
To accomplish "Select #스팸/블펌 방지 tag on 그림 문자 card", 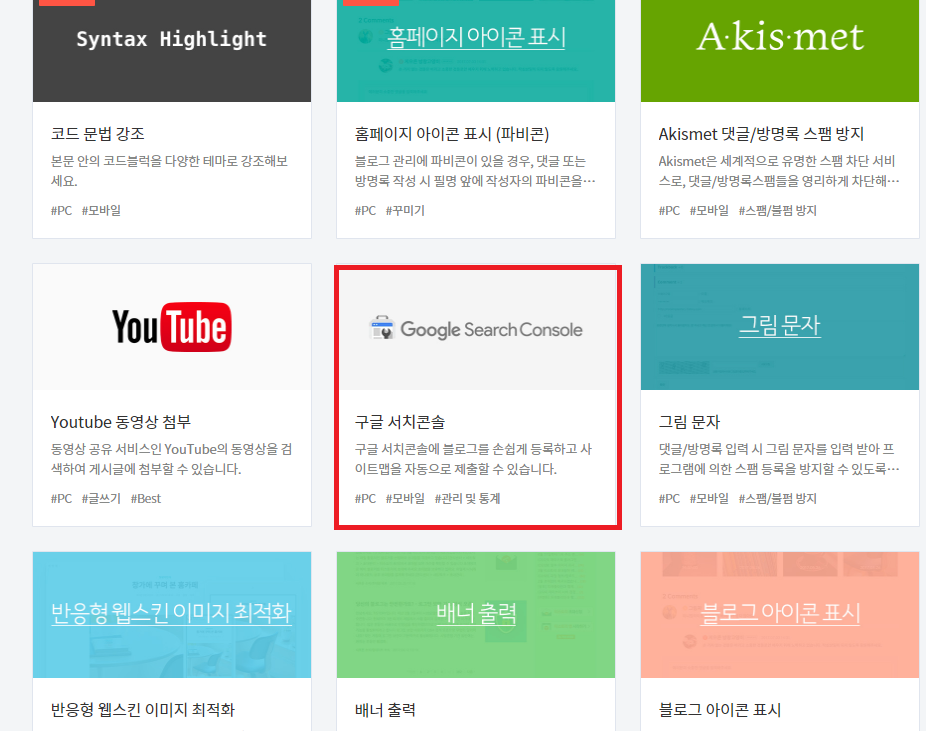I will click(777, 498).
